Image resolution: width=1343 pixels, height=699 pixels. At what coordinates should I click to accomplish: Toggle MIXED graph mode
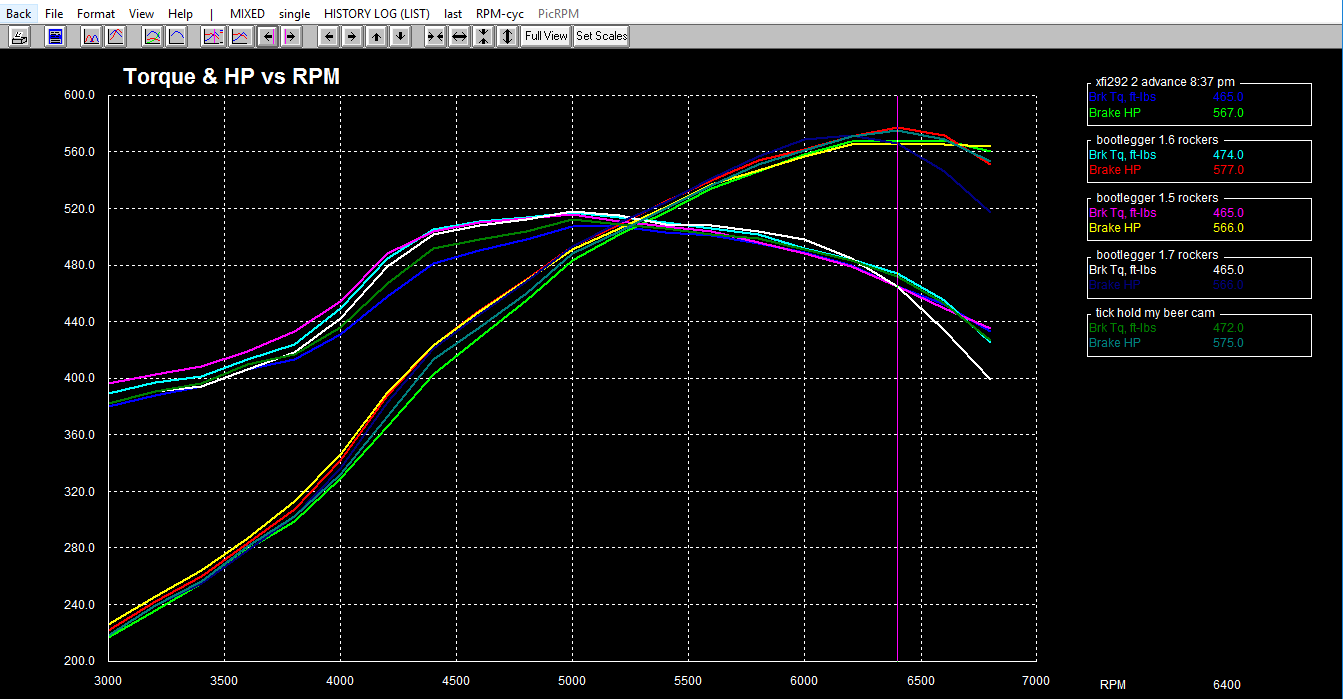[247, 14]
